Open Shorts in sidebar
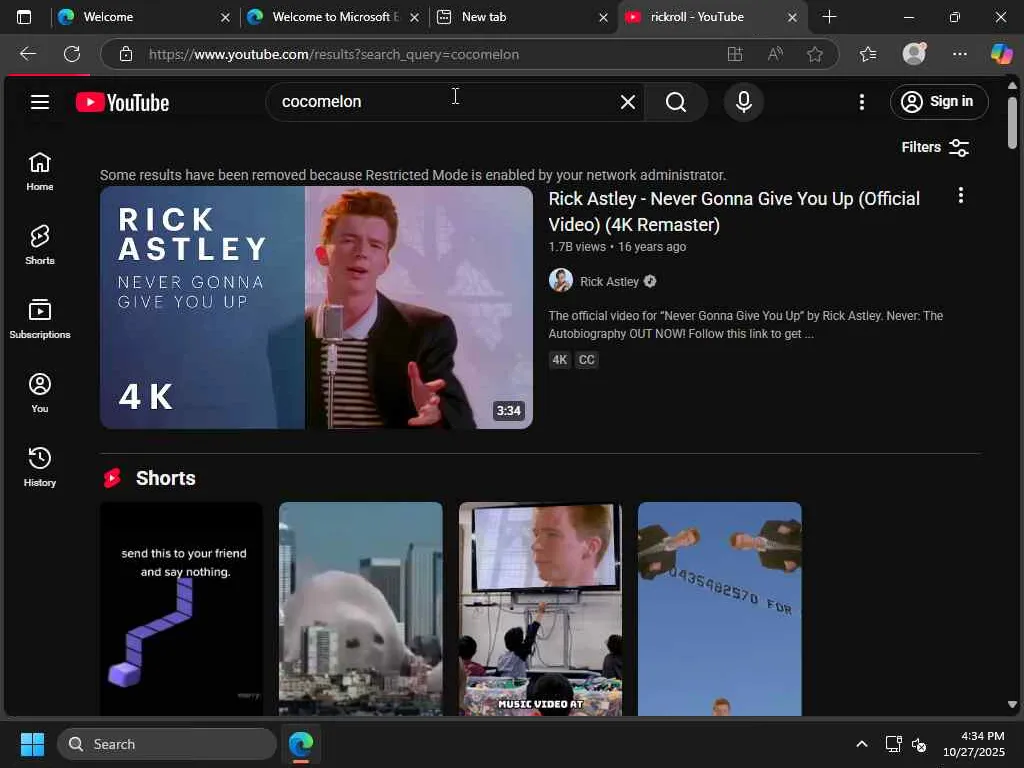The height and width of the screenshot is (768, 1024). 40,246
